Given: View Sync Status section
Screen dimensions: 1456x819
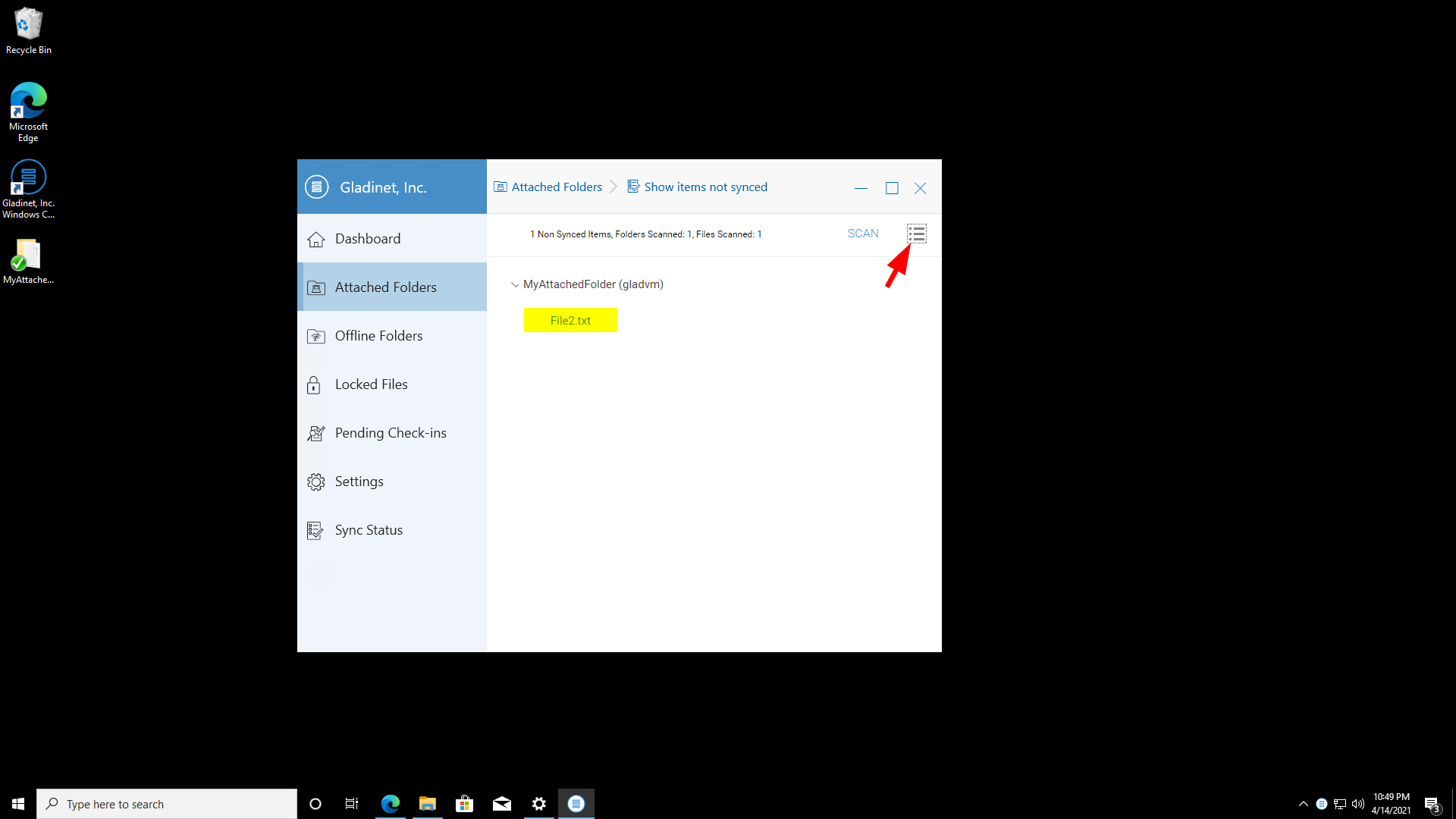Looking at the screenshot, I should 392,530.
